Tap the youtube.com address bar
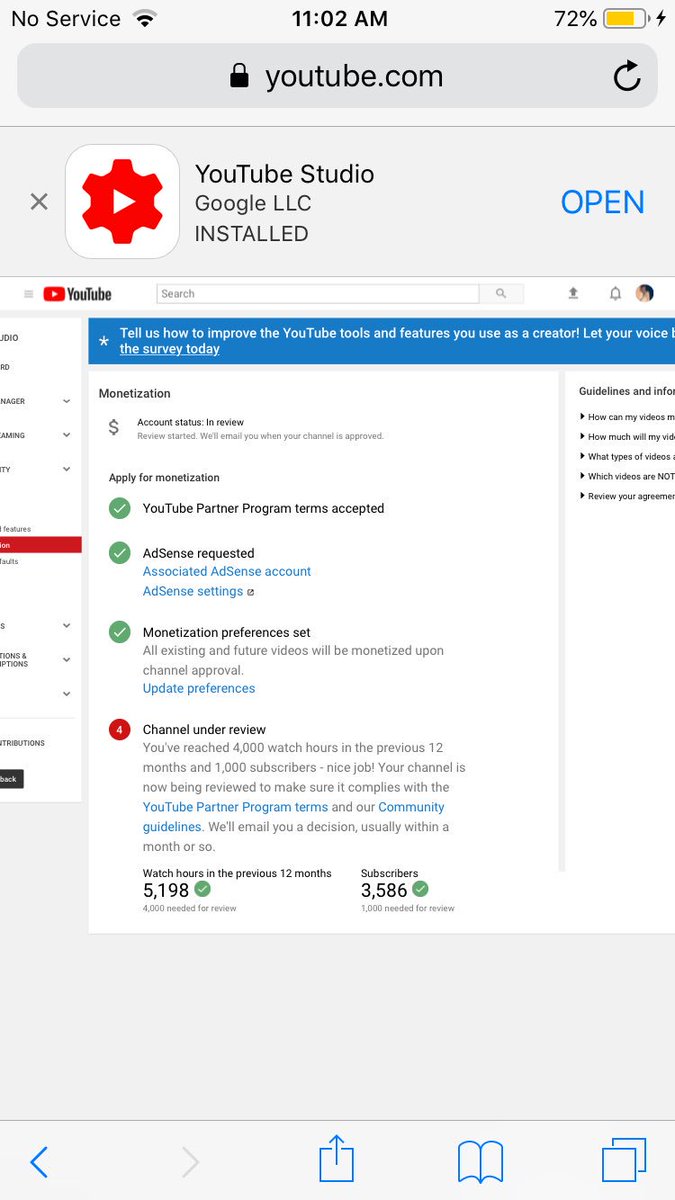 (337, 76)
